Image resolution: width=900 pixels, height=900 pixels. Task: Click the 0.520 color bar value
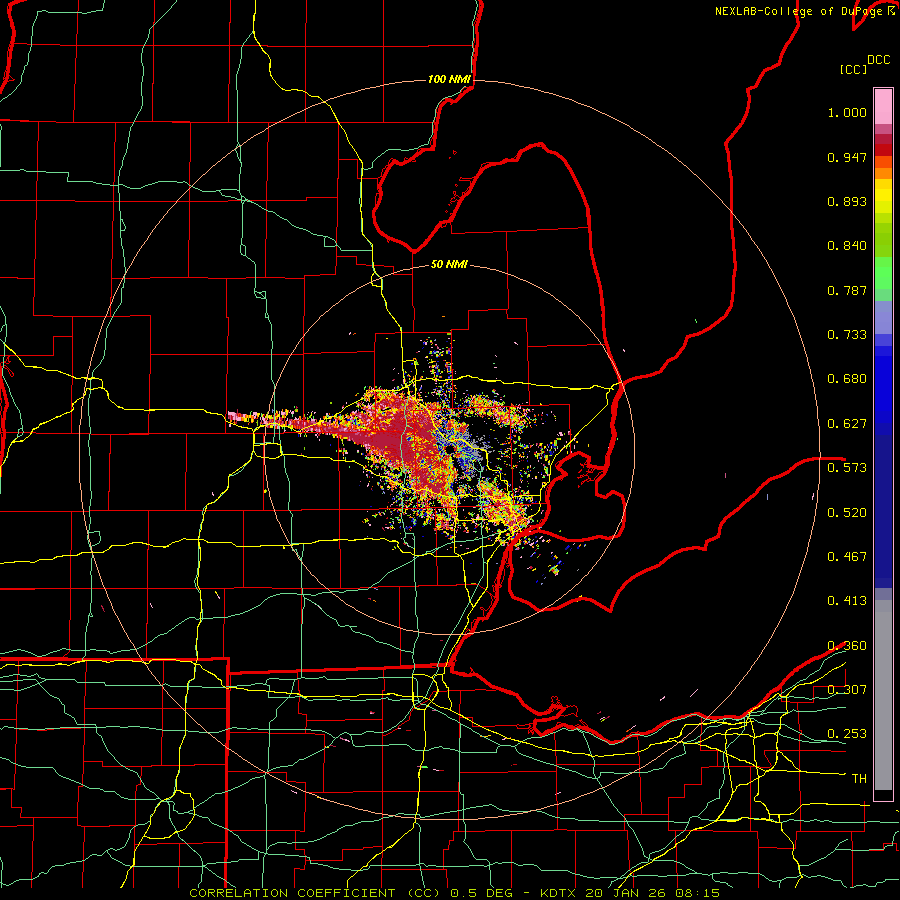(847, 513)
